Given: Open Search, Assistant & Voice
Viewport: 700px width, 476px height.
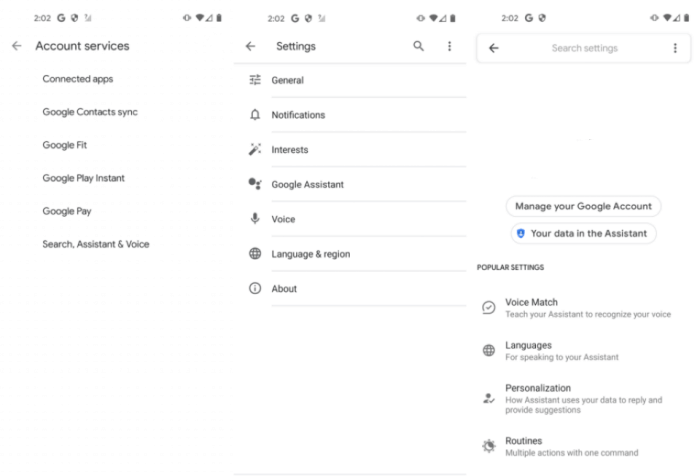Looking at the screenshot, I should coord(96,244).
